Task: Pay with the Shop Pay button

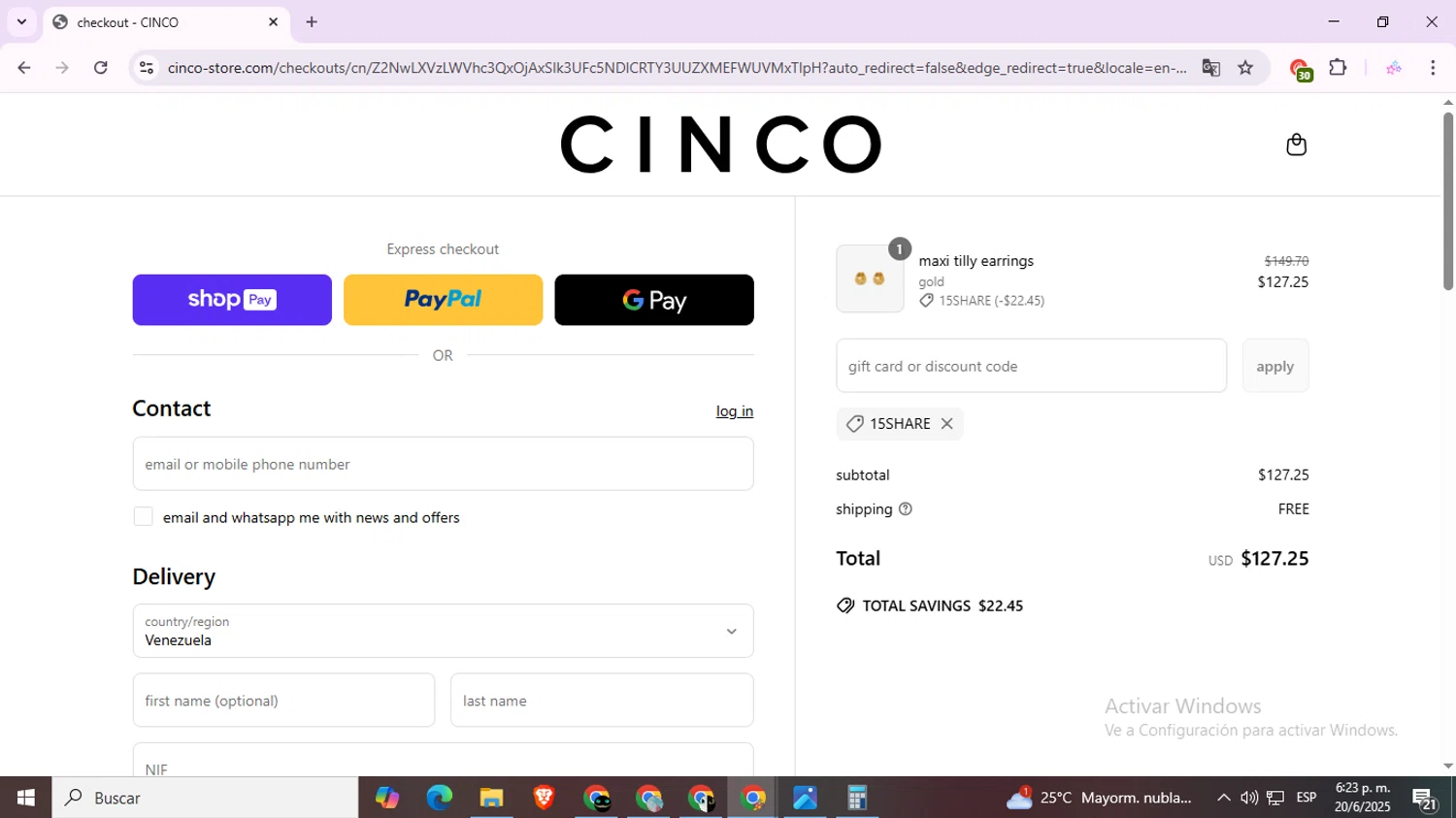Action: (x=232, y=300)
